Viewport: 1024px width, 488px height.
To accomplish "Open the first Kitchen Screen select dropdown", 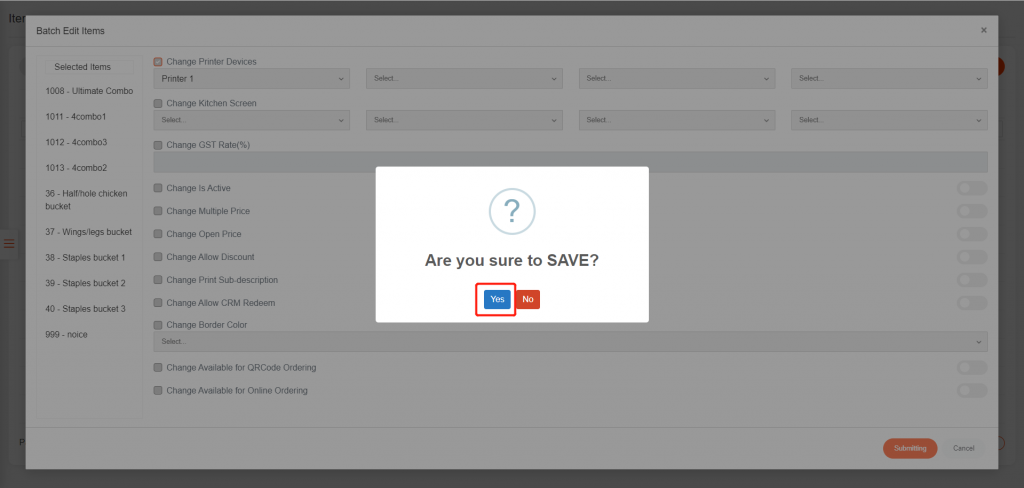I will [x=253, y=120].
